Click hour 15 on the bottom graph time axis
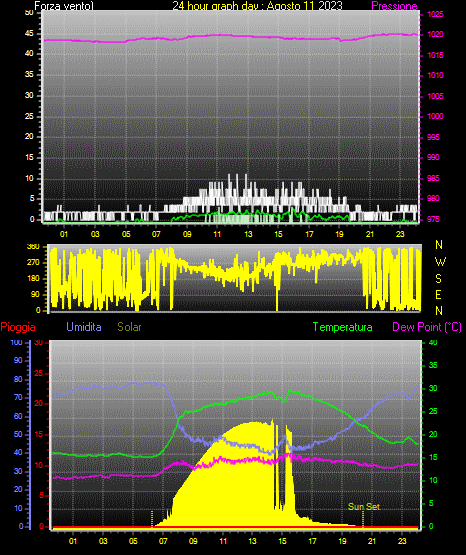The image size is (466, 555). tap(282, 541)
